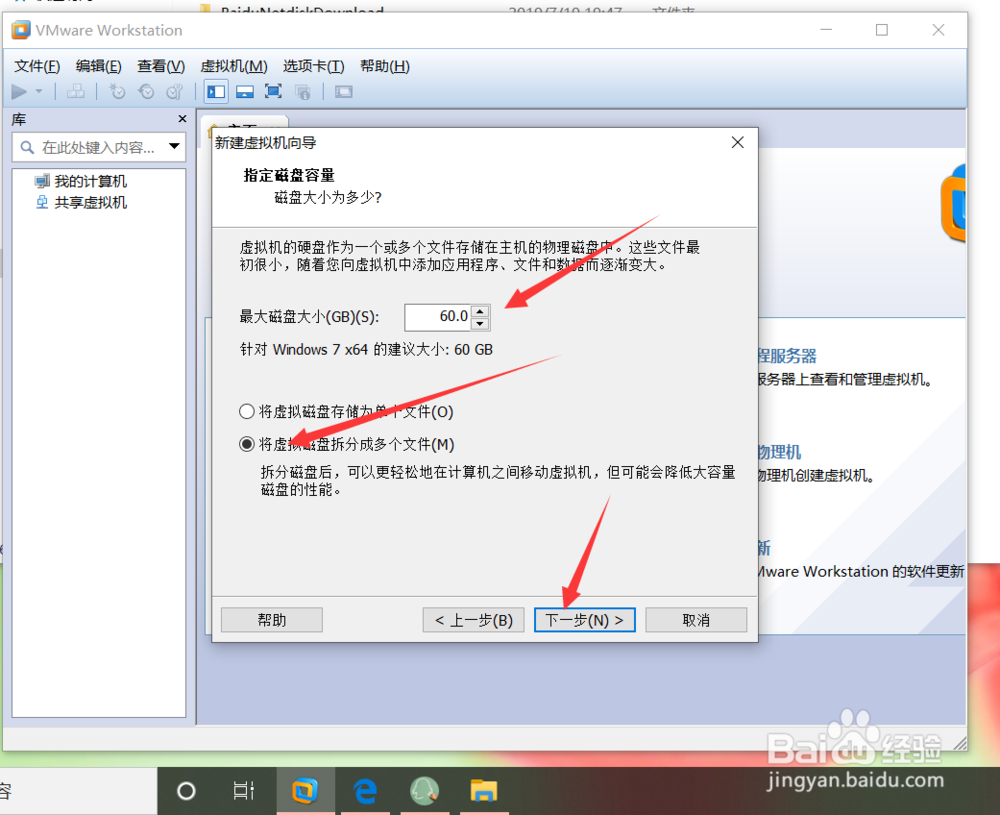Image resolution: width=1000 pixels, height=815 pixels.
Task: Select 将虚拟磁盘拆分成多个文件 radio option
Action: [x=245, y=443]
